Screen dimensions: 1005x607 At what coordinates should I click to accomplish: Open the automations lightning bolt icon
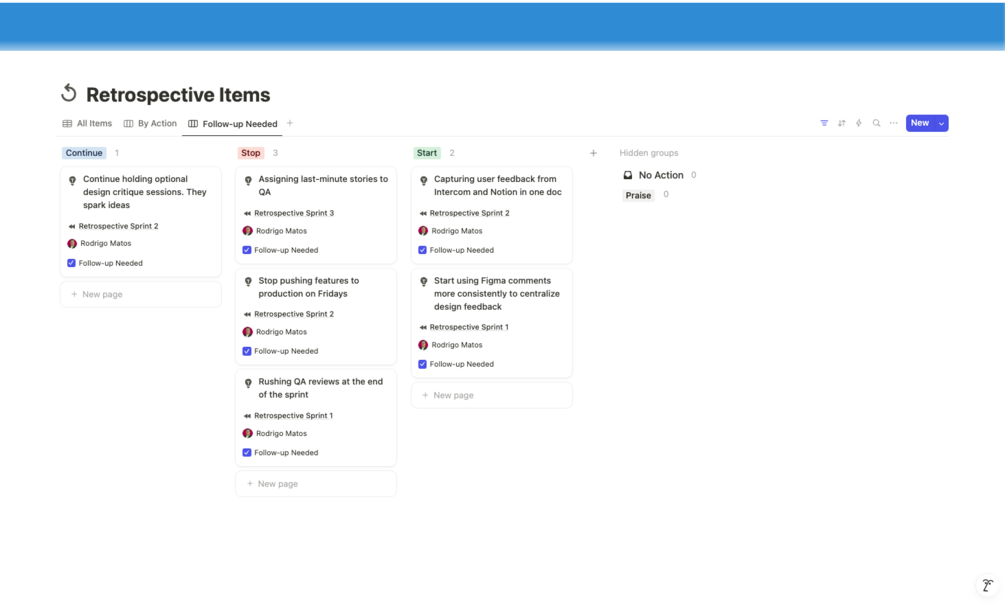tap(859, 123)
